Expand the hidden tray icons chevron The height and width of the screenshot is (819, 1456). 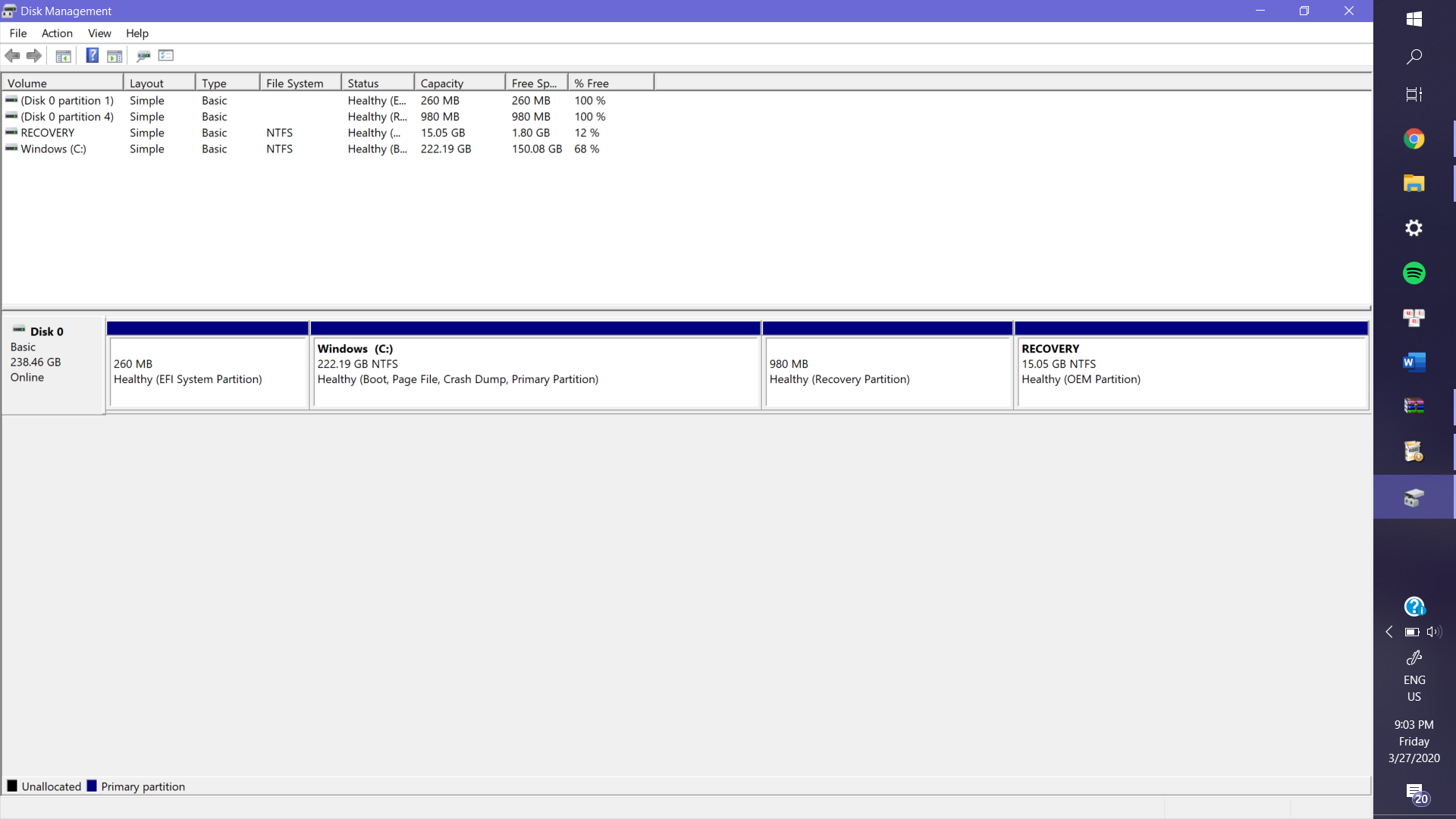pyautogui.click(x=1389, y=632)
